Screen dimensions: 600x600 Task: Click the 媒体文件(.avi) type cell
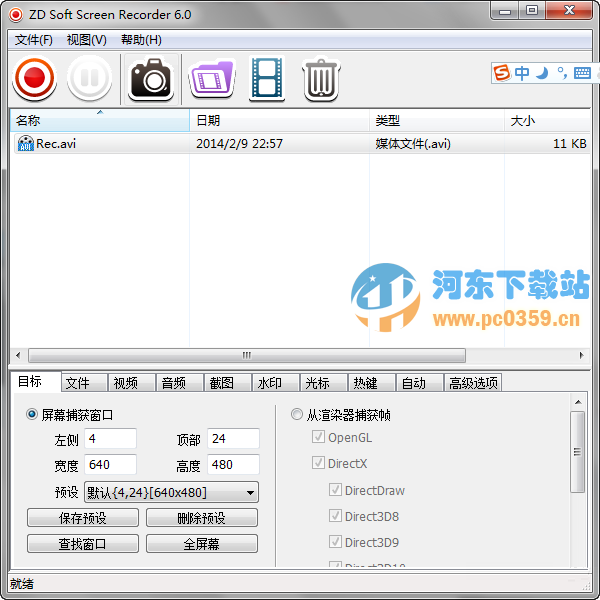point(413,144)
